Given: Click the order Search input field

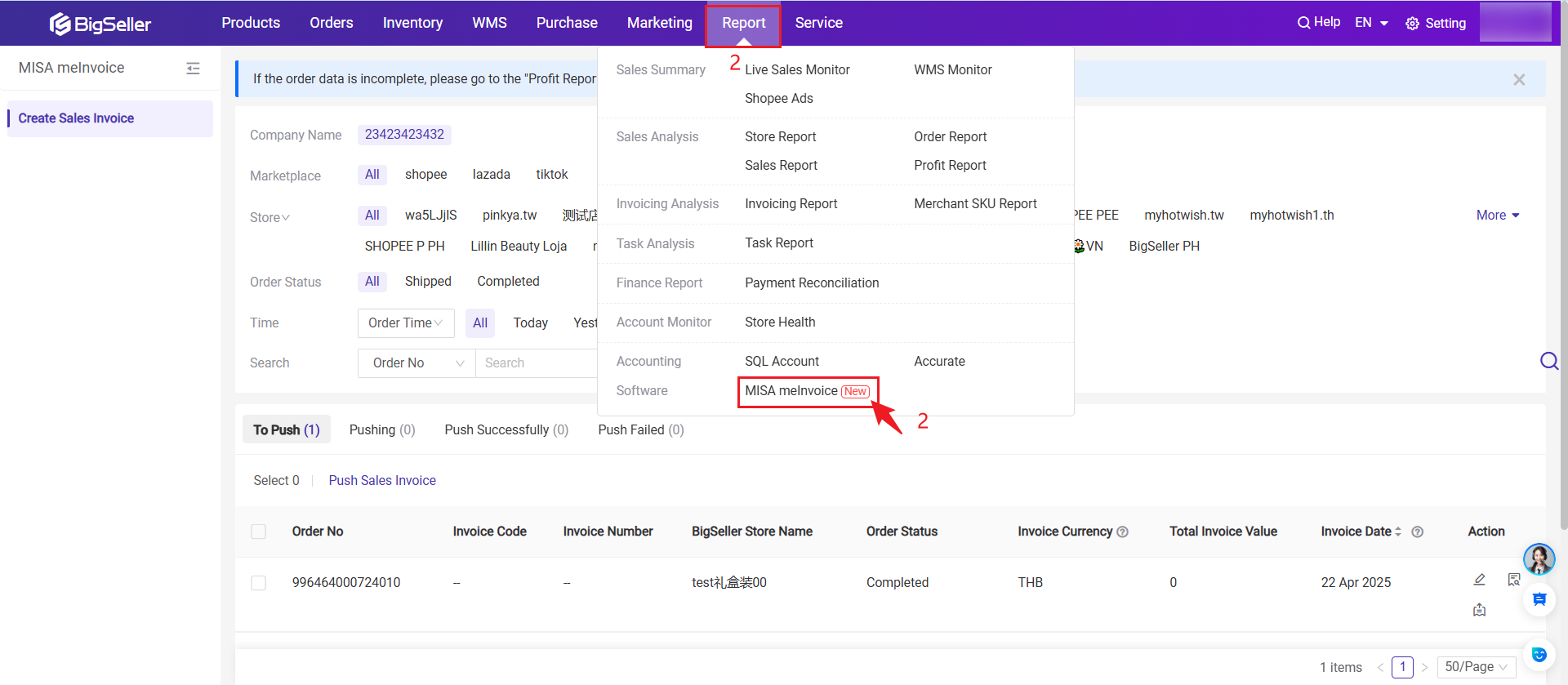Looking at the screenshot, I should point(537,363).
